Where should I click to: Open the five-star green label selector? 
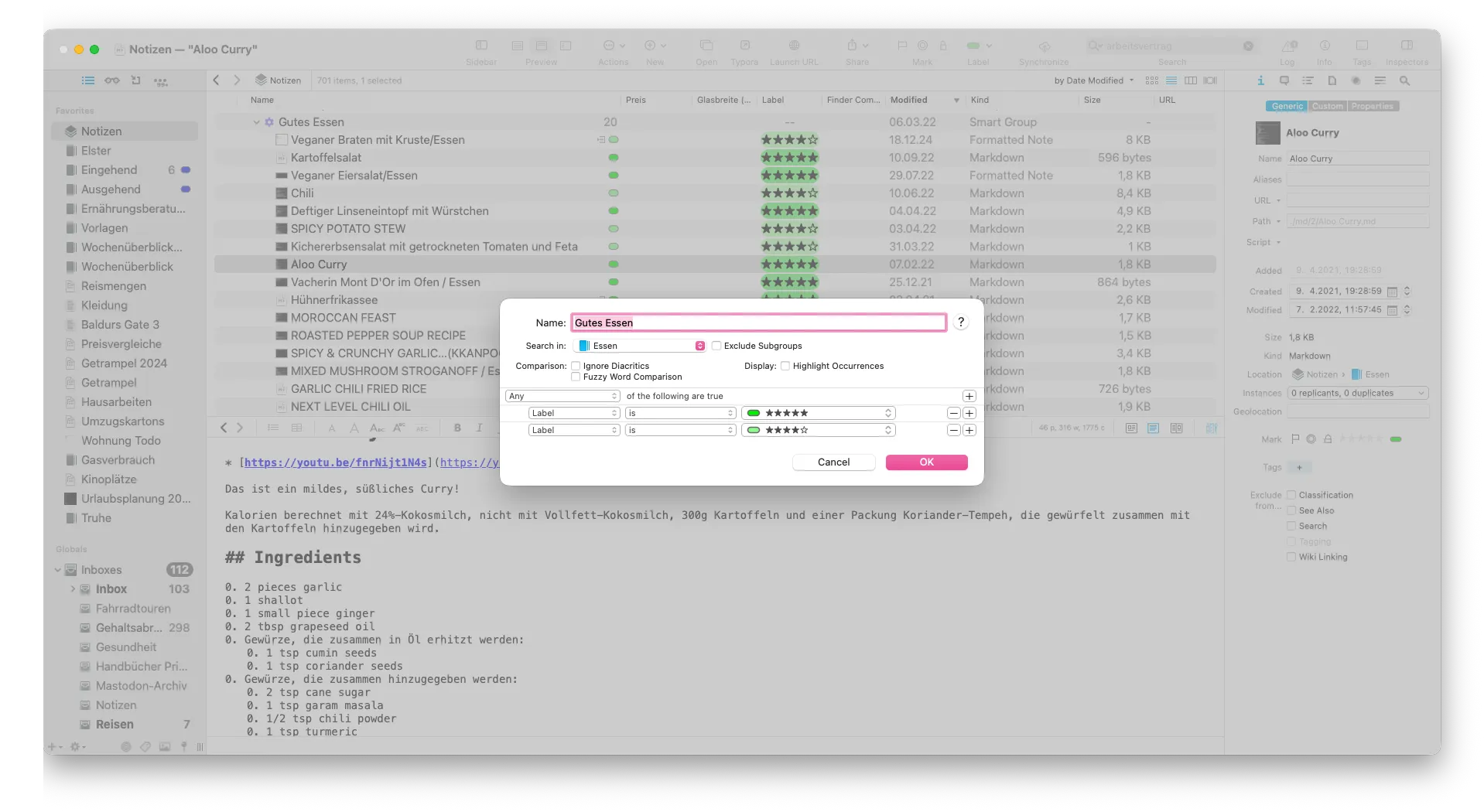[x=818, y=414]
